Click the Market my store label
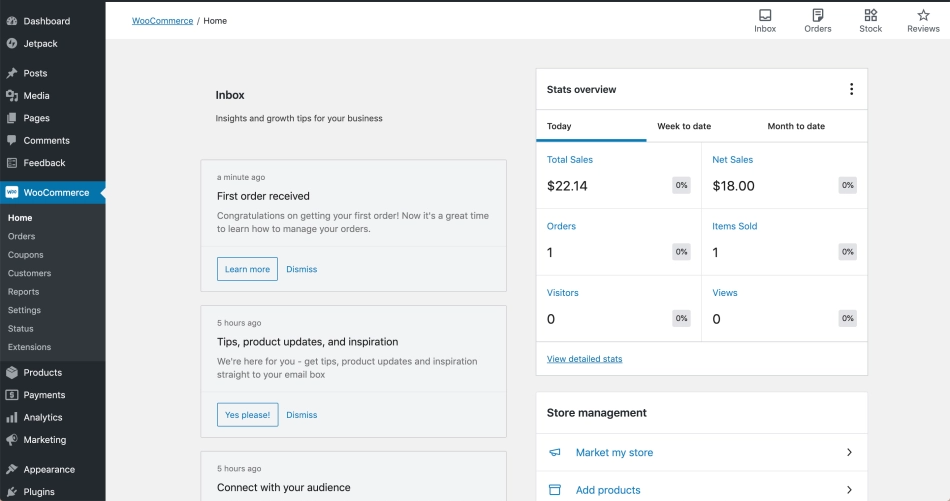The width and height of the screenshot is (950, 501). pyautogui.click(x=614, y=453)
